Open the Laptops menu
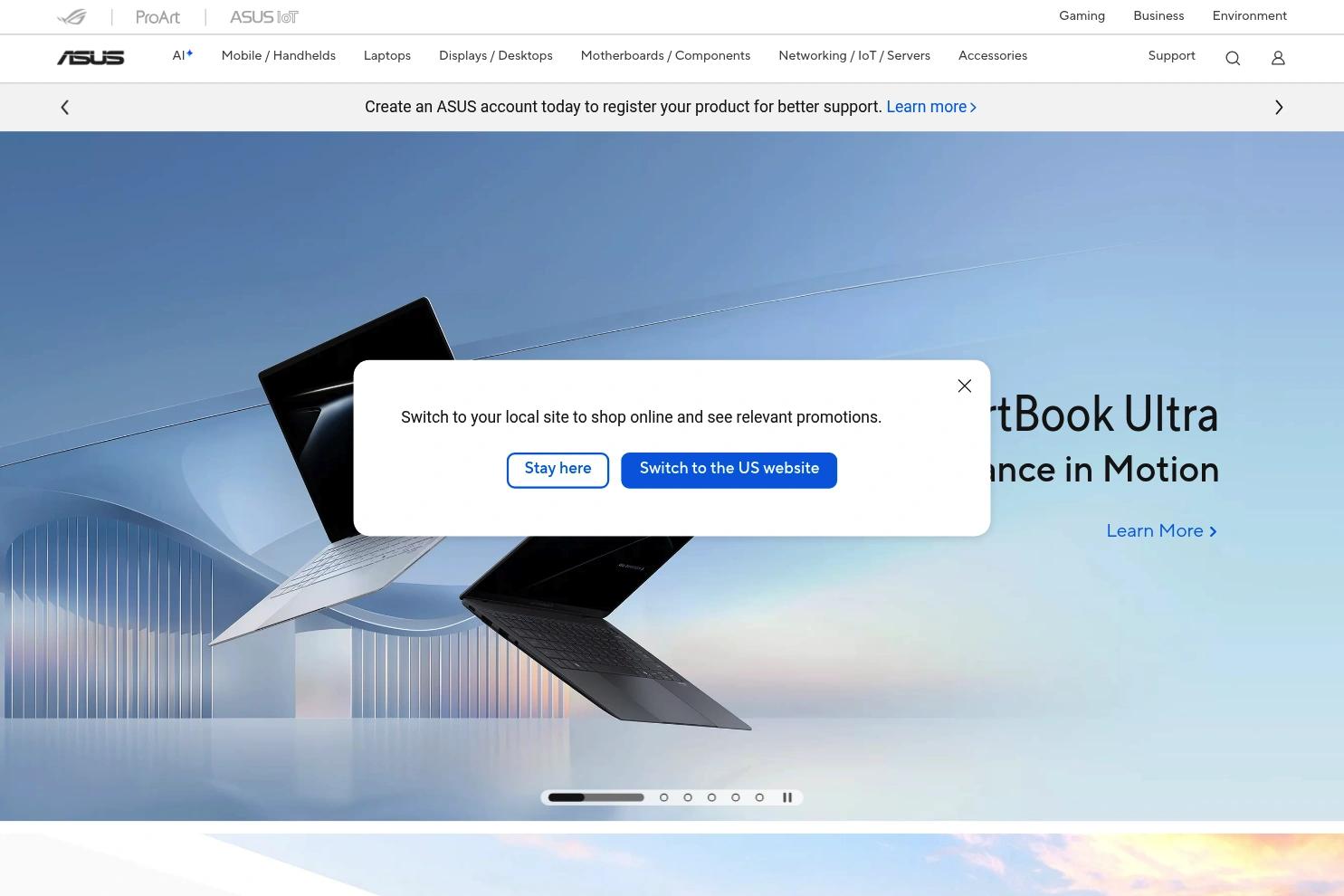1344x896 pixels. [387, 56]
